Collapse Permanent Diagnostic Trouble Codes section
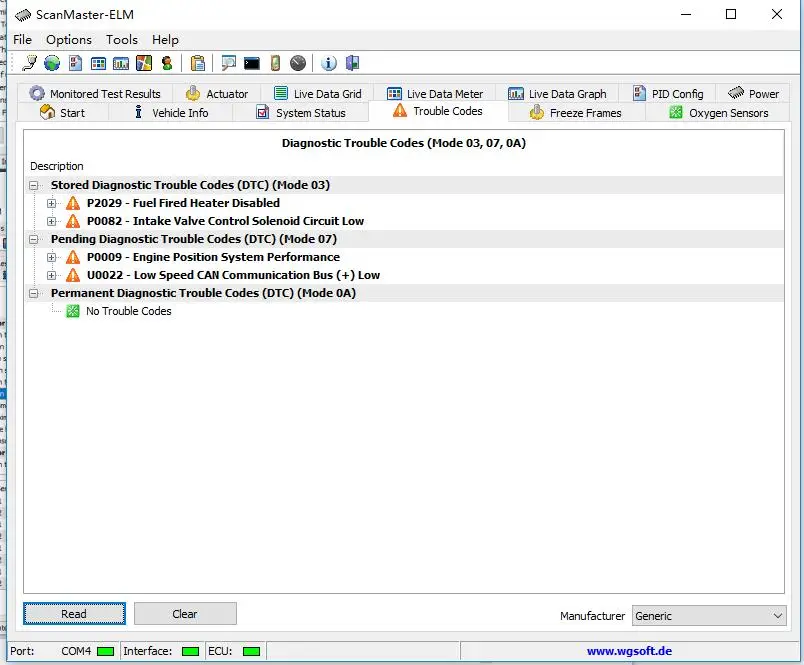The height and width of the screenshot is (665, 804). coord(34,293)
